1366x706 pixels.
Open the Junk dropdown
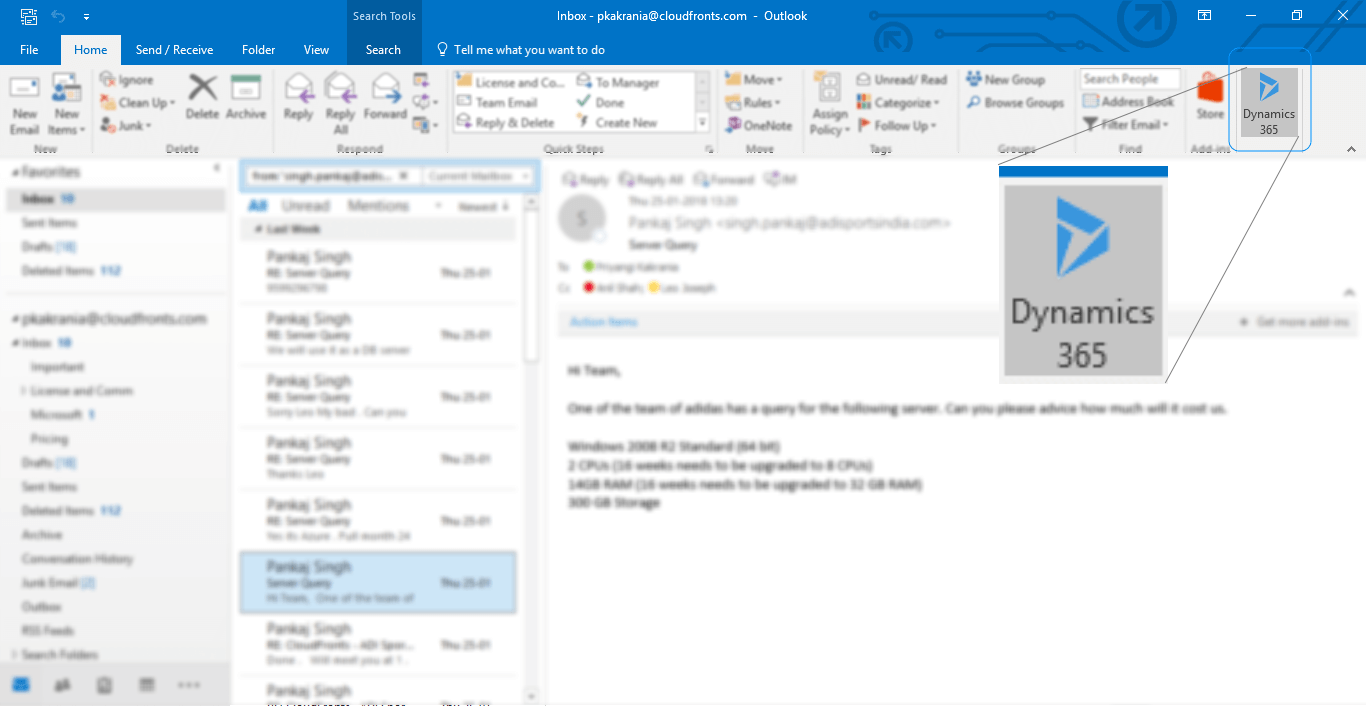click(126, 126)
